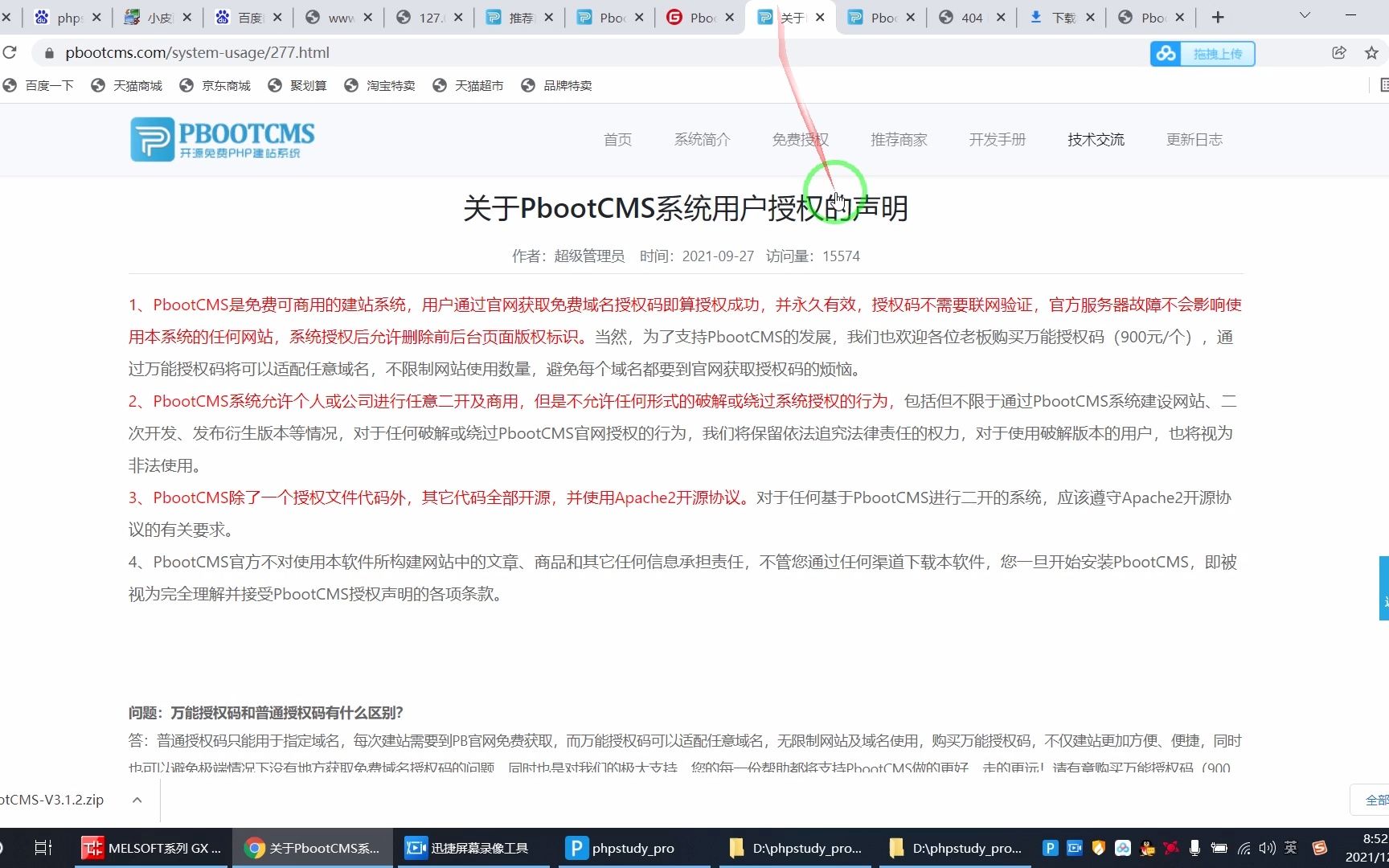Screen dimensions: 1389x868
Task: Switch to the php tab
Action: (x=68, y=17)
